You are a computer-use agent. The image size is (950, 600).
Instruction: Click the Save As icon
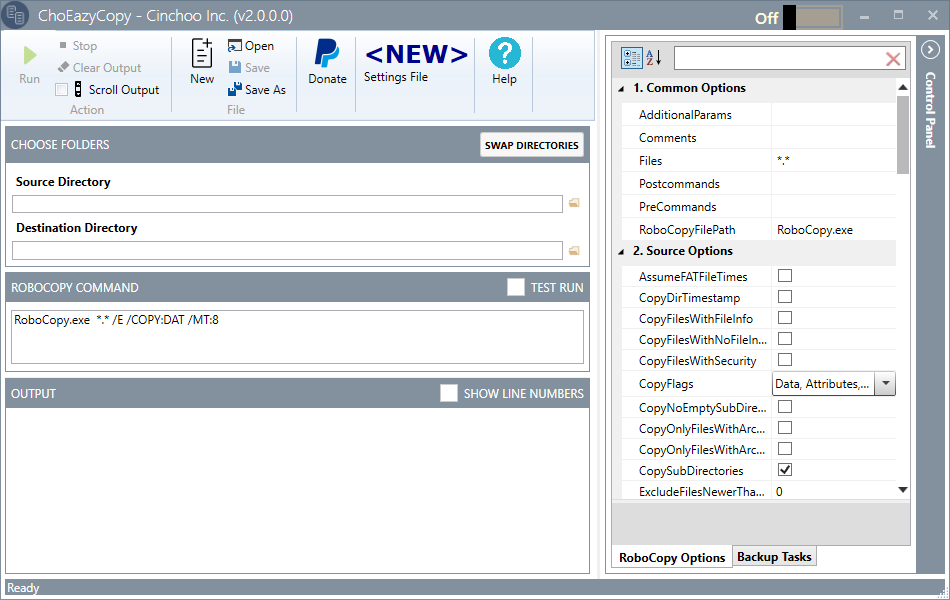point(234,89)
